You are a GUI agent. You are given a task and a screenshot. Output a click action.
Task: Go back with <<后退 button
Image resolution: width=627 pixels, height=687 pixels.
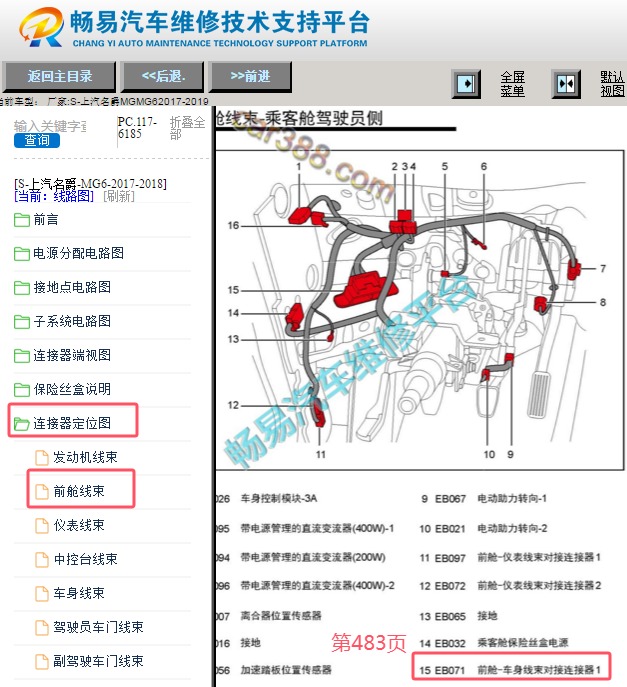coord(163,77)
